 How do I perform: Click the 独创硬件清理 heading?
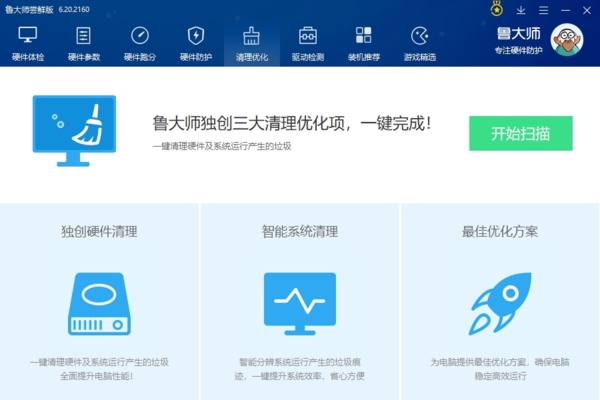point(99,232)
